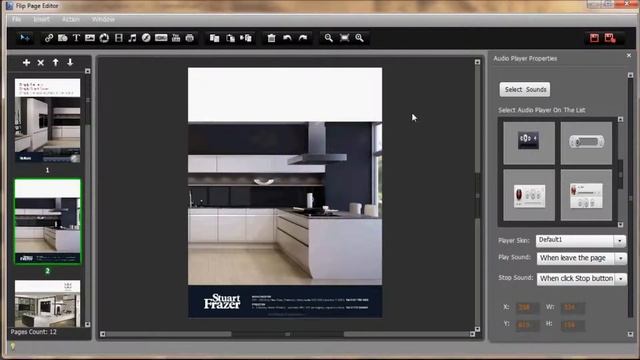
Task: Click the page list scroll-down arrow
Action: (87, 324)
